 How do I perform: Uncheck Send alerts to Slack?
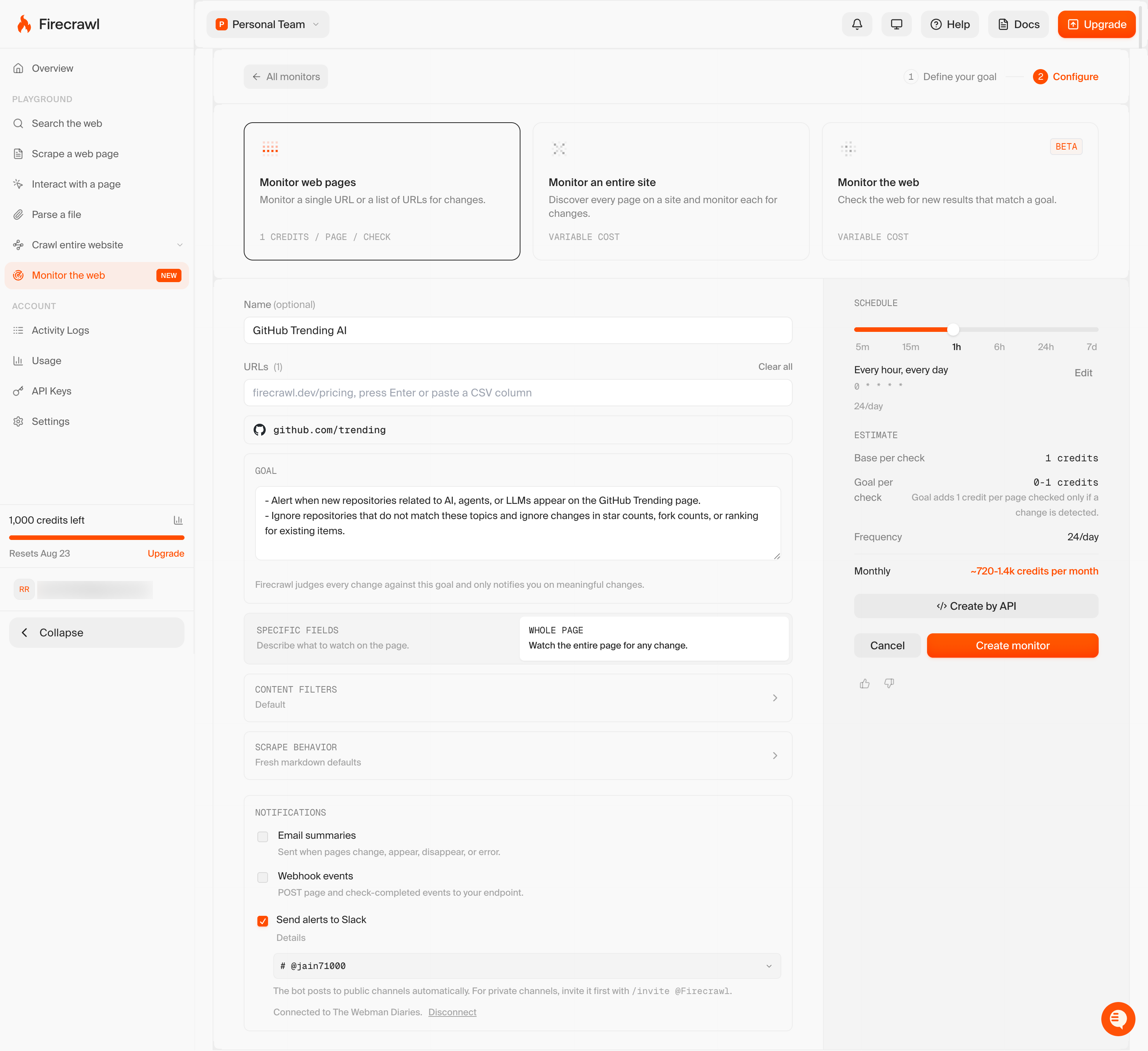coord(263,921)
